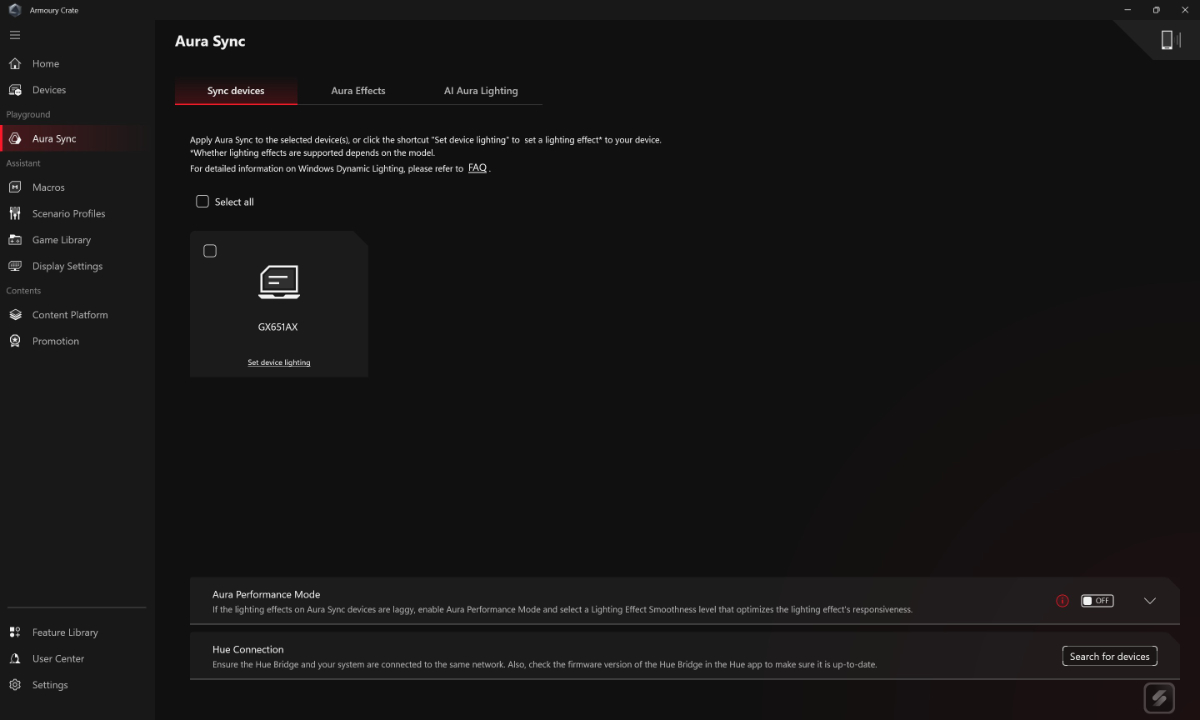This screenshot has height=720, width=1200.
Task: Open Promotion text label
Action: (55, 341)
